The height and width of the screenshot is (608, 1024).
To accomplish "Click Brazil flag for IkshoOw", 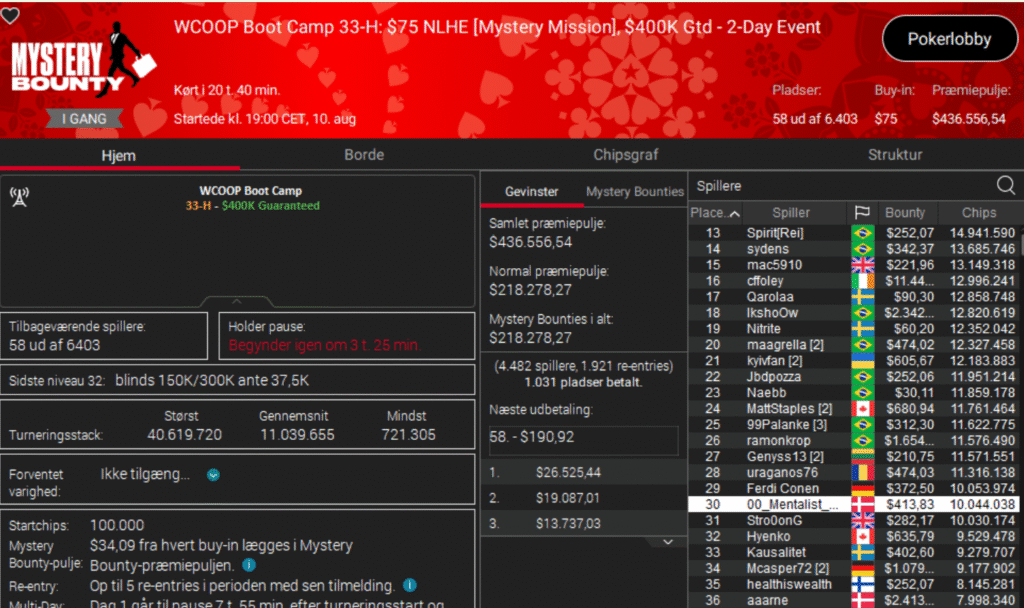I will 863,313.
